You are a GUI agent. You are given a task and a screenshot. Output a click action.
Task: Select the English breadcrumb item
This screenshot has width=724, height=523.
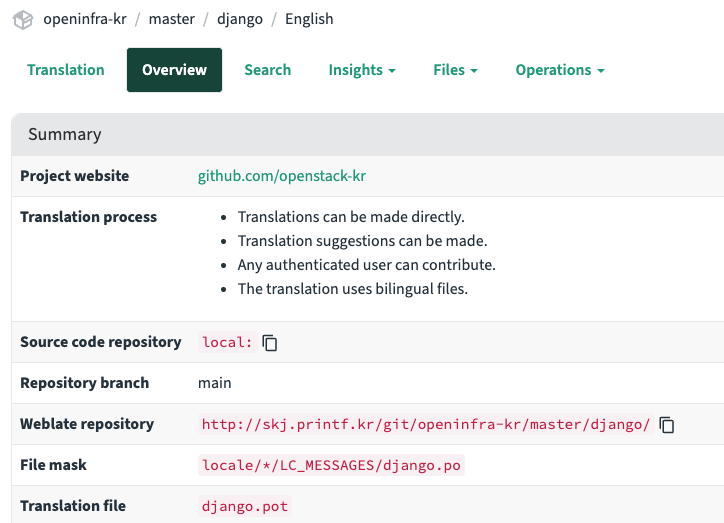309,19
